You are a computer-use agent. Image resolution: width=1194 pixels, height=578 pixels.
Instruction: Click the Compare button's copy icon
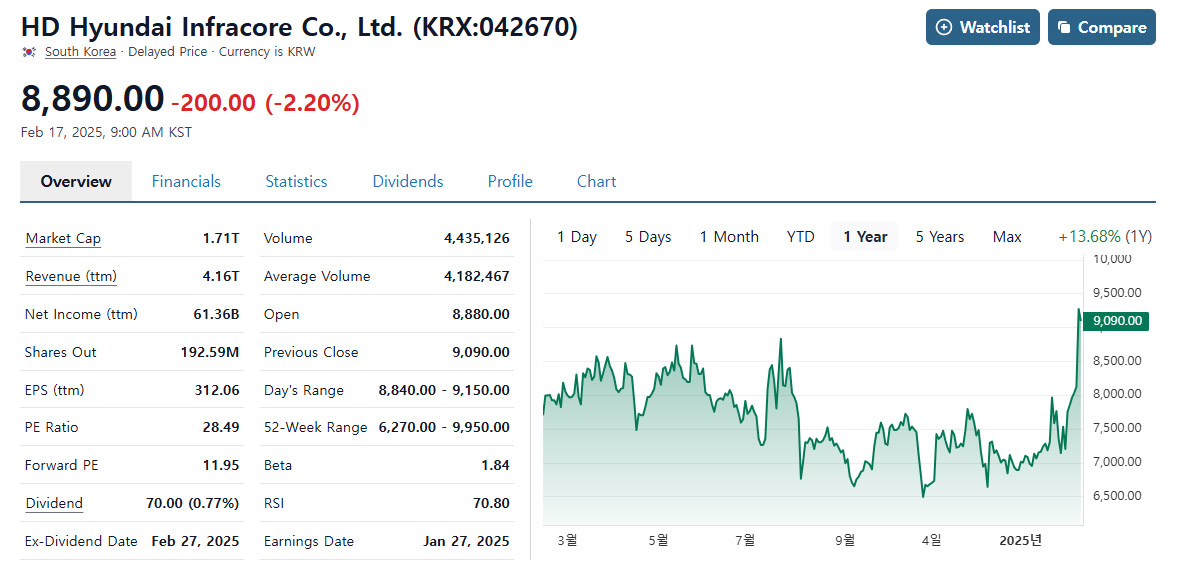click(1065, 27)
